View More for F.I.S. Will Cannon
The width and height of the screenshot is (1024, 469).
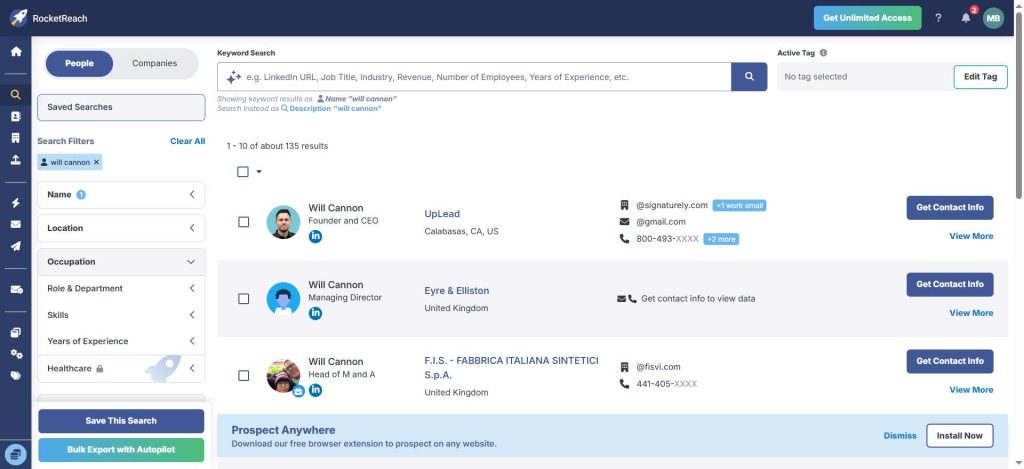[971, 390]
